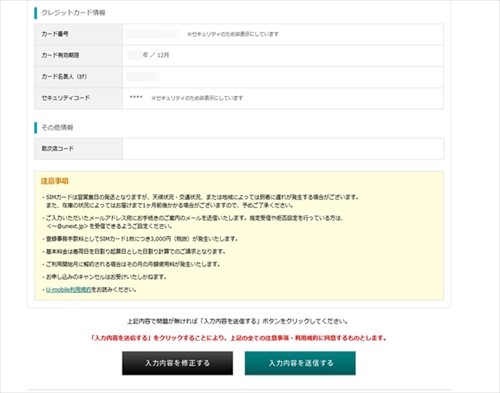Viewport: 500px width, 393px height.
Task: Click the ご利用開始月 cancellation fee notice
Action: click(131, 264)
